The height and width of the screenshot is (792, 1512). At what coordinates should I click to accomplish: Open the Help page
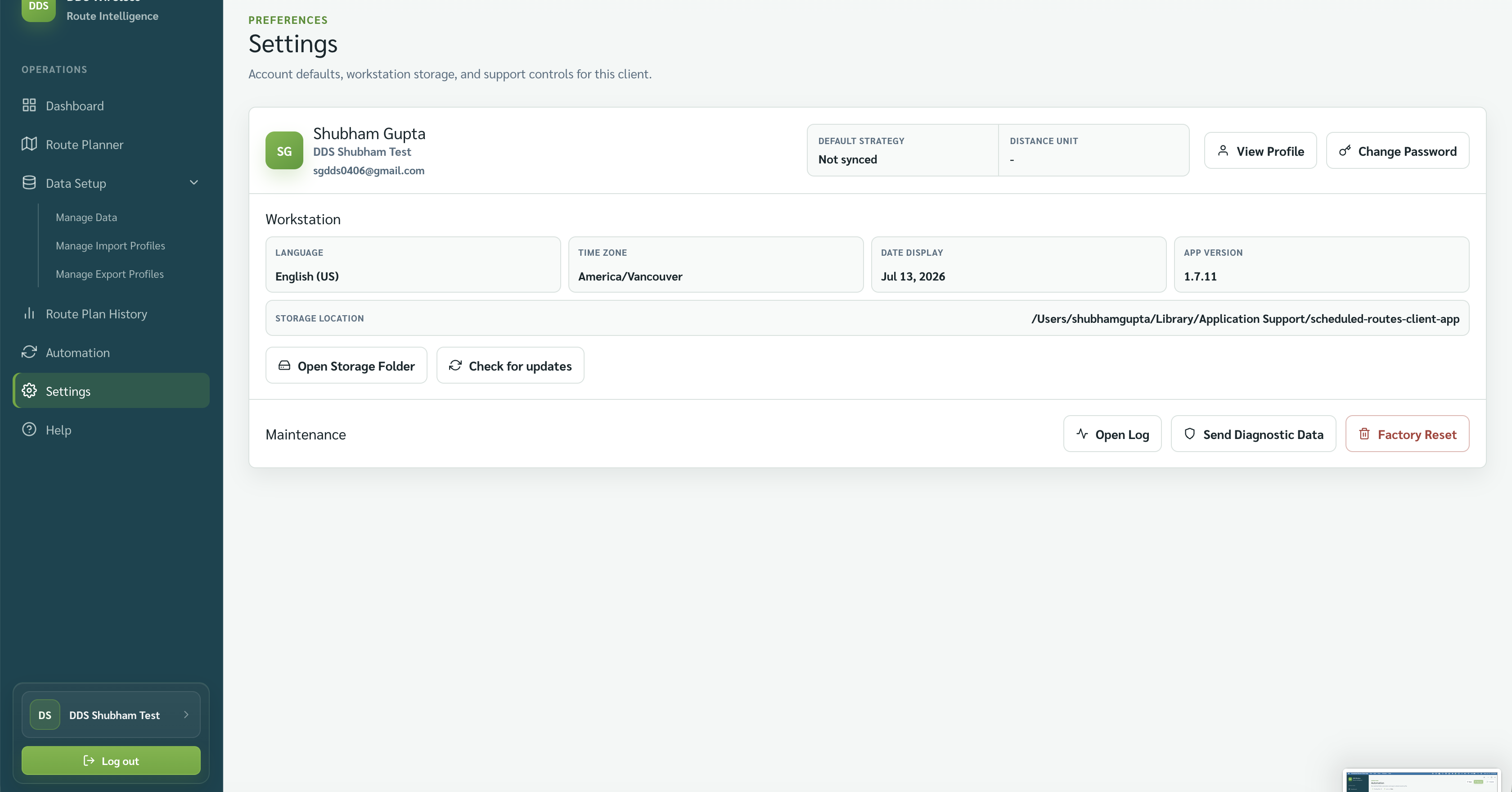[111, 430]
